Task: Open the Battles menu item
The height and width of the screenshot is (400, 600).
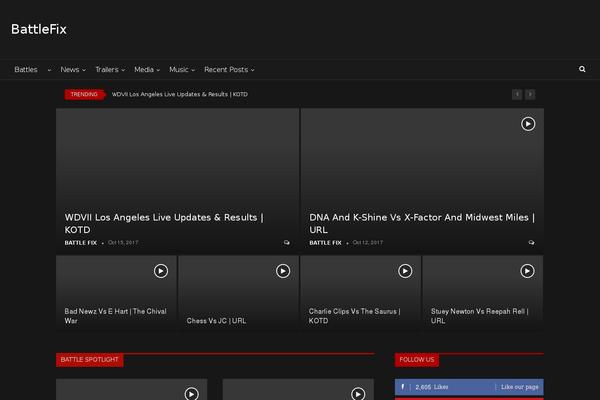Action: pos(26,70)
